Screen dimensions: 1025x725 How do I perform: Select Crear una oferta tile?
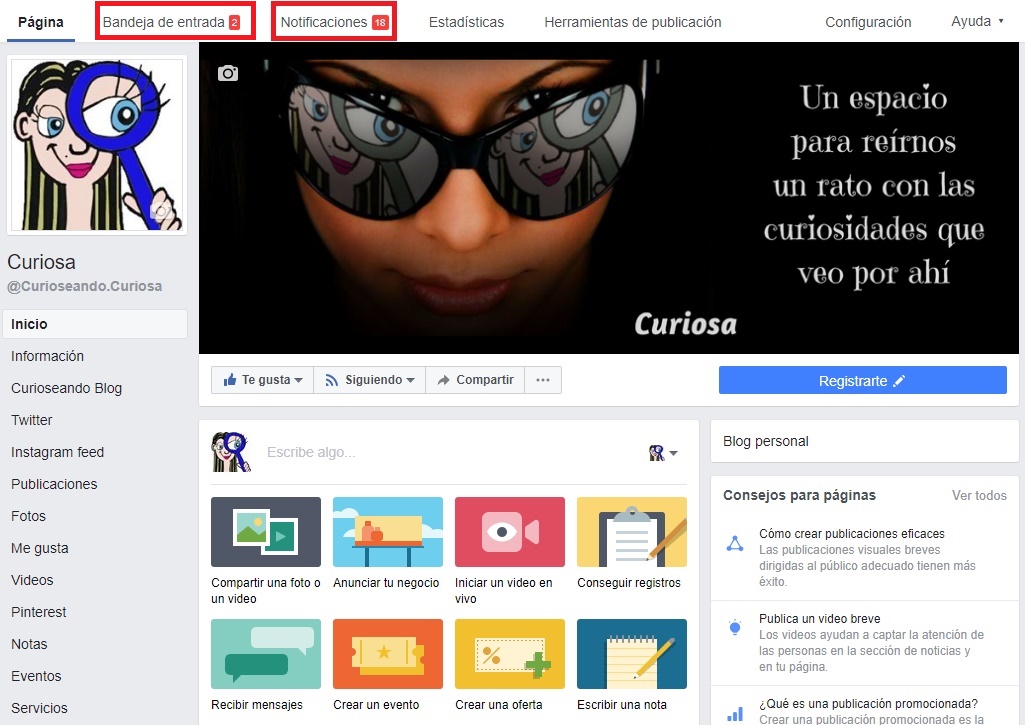point(509,666)
